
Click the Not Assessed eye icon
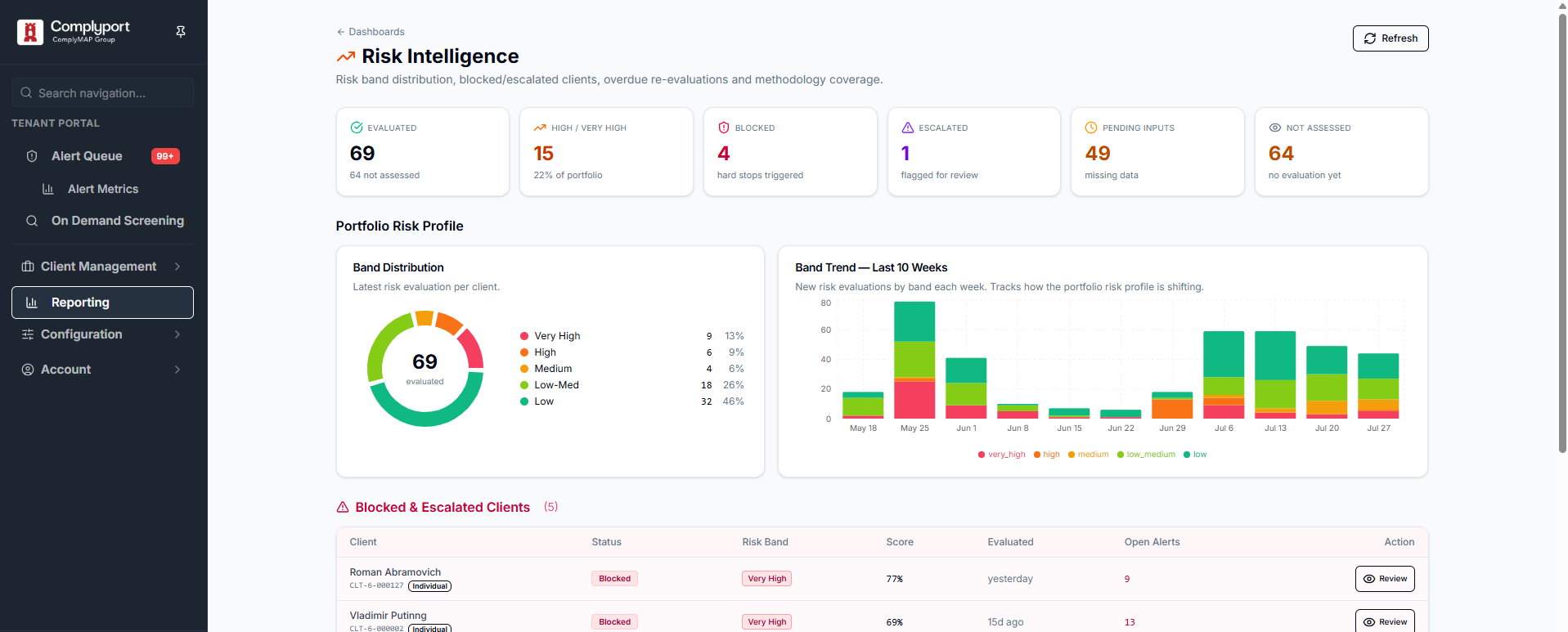tap(1275, 128)
